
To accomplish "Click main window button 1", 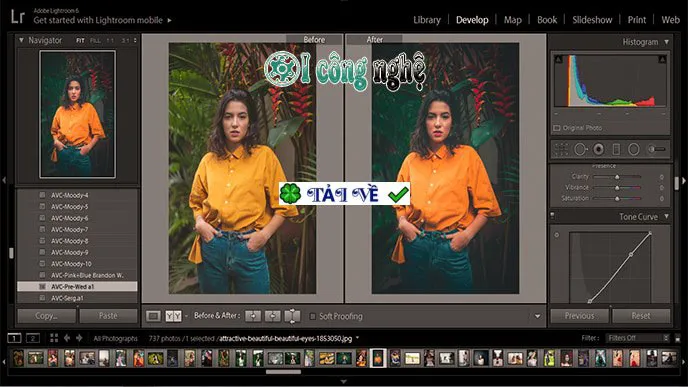I will click(14, 338).
